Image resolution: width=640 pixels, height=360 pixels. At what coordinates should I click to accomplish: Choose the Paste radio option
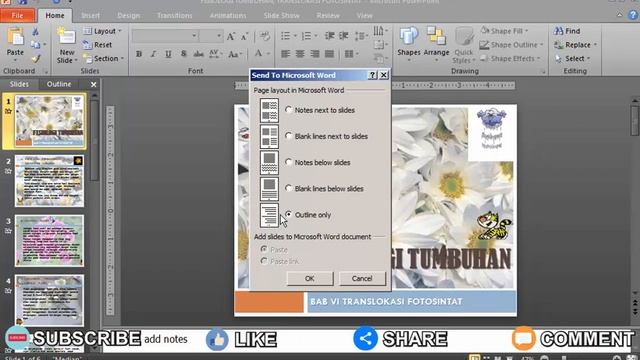coord(264,249)
